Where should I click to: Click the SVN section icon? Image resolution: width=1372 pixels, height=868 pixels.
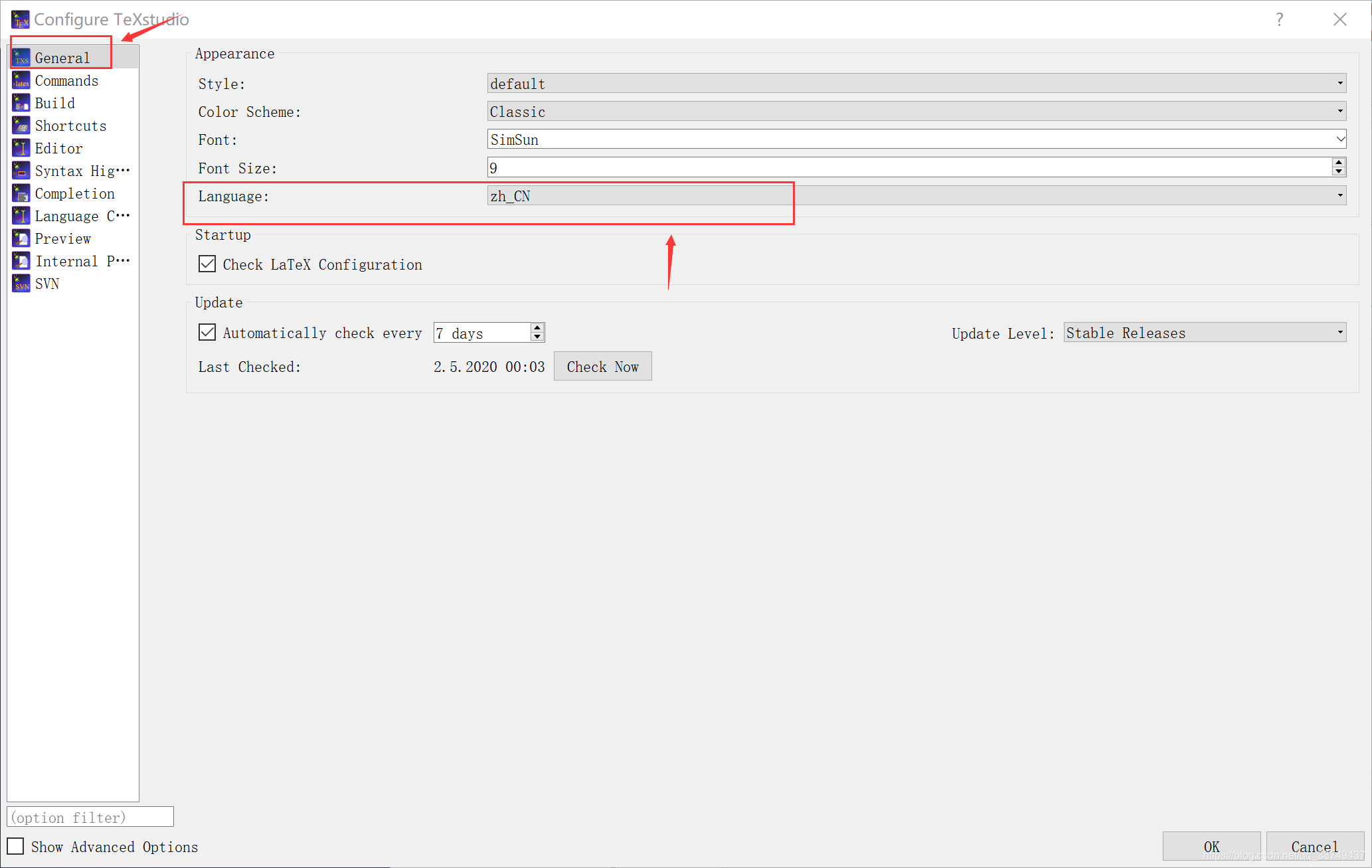(x=21, y=284)
